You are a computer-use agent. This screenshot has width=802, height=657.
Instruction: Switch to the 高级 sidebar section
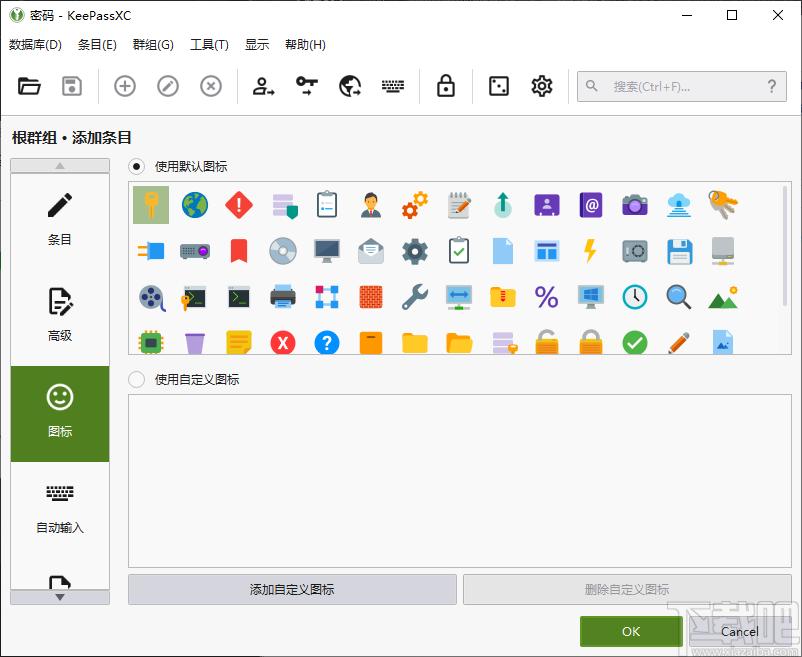click(60, 318)
